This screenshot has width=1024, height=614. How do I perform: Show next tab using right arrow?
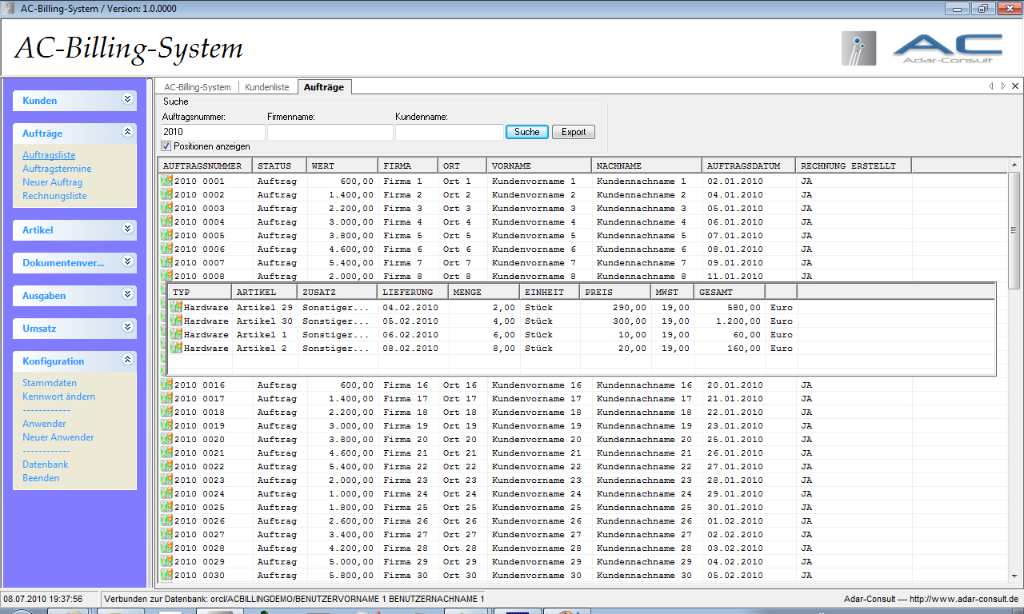[1003, 86]
